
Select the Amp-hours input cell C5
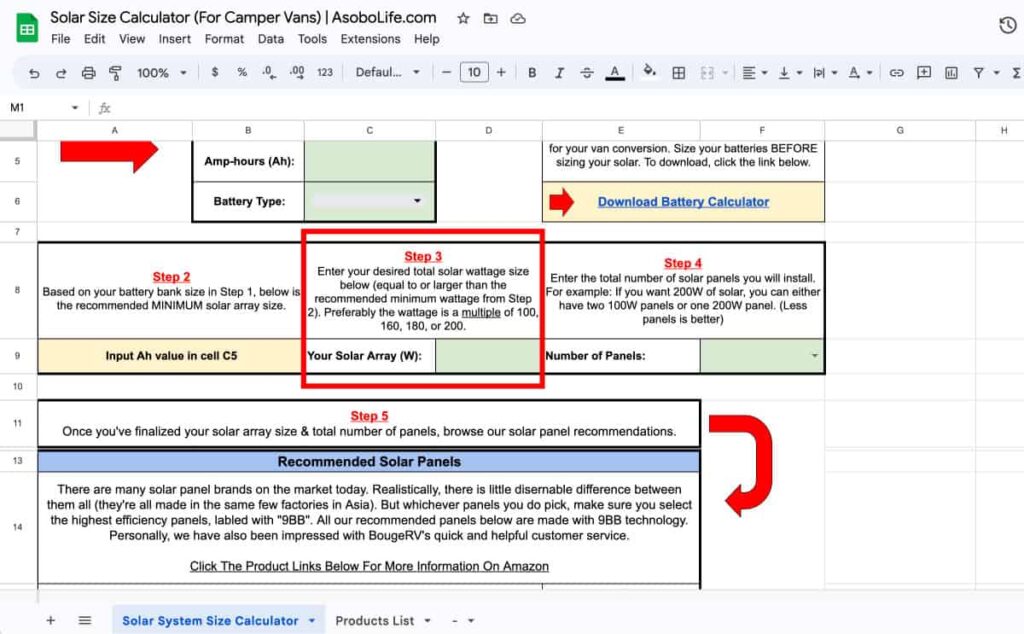(x=370, y=161)
